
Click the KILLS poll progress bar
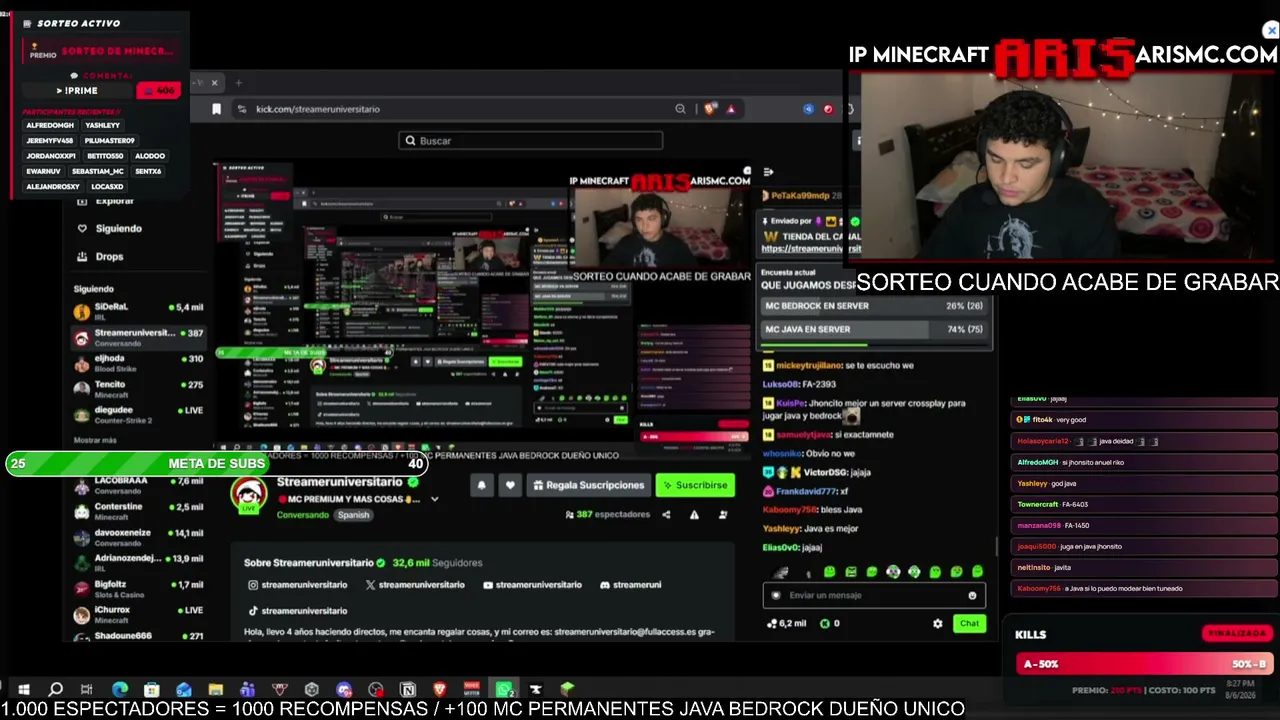[x=1143, y=664]
